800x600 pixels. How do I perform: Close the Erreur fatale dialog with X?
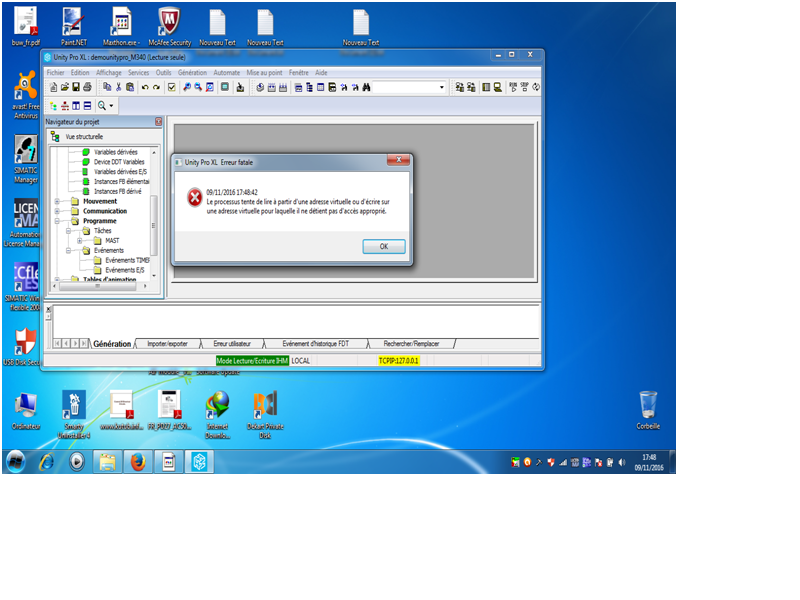(x=400, y=161)
